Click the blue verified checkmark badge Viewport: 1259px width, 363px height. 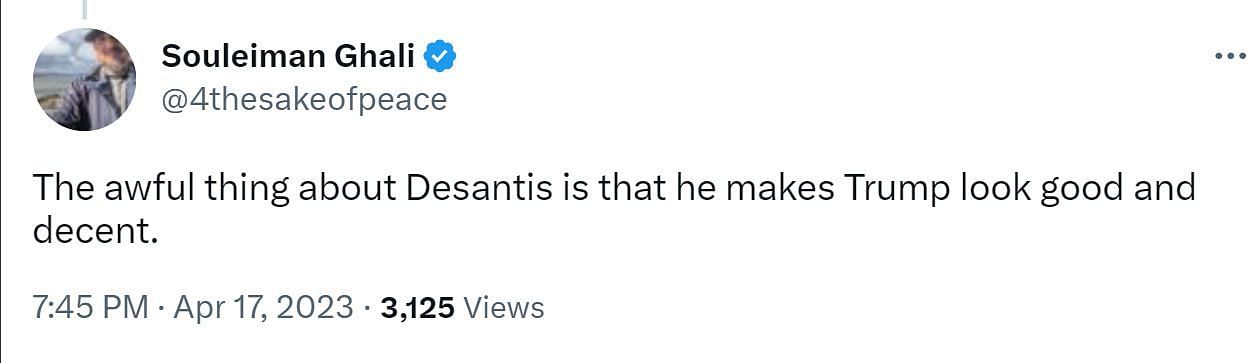[440, 58]
